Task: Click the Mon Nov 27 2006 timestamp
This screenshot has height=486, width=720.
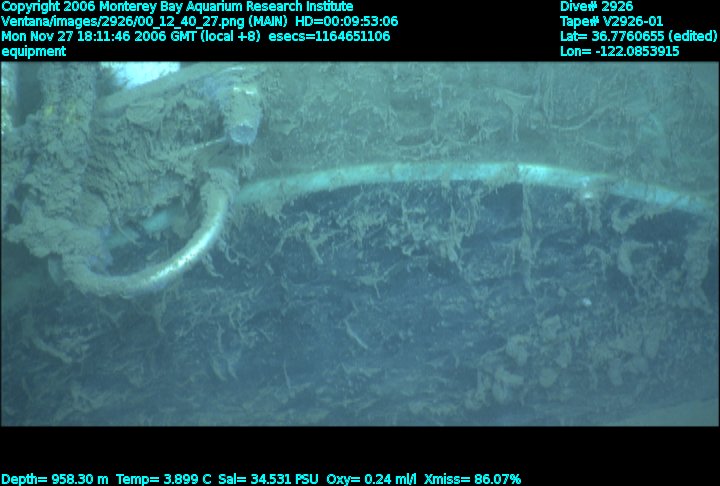Action: coord(131,36)
